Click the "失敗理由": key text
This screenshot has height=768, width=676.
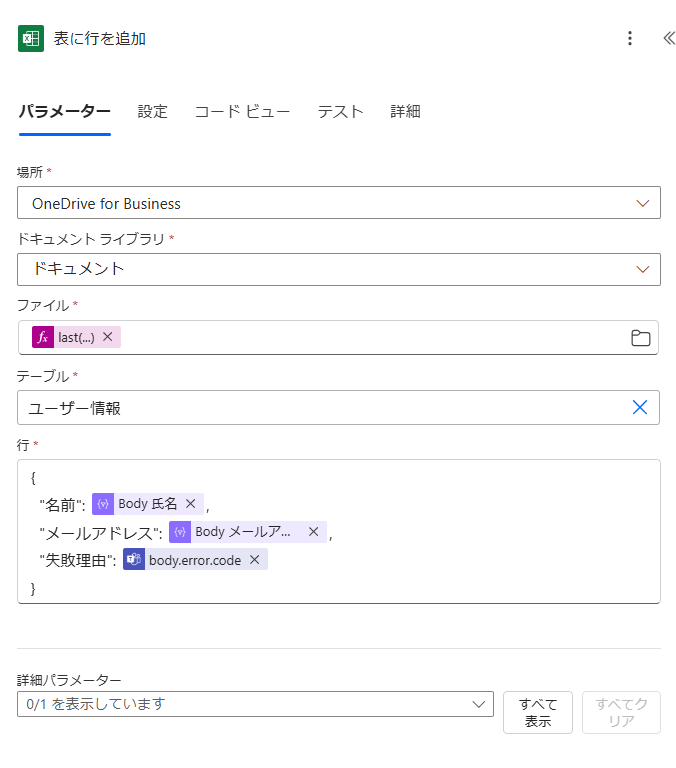[78, 560]
